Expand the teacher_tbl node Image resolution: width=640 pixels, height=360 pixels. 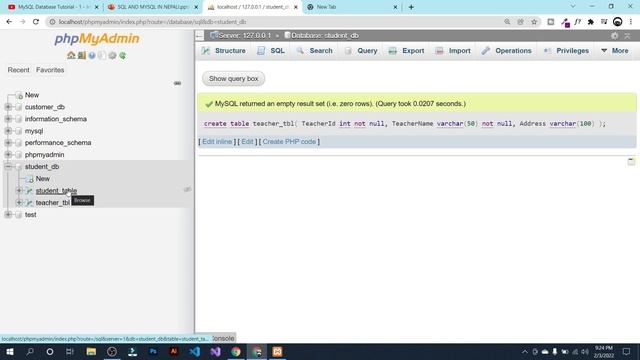click(x=19, y=202)
